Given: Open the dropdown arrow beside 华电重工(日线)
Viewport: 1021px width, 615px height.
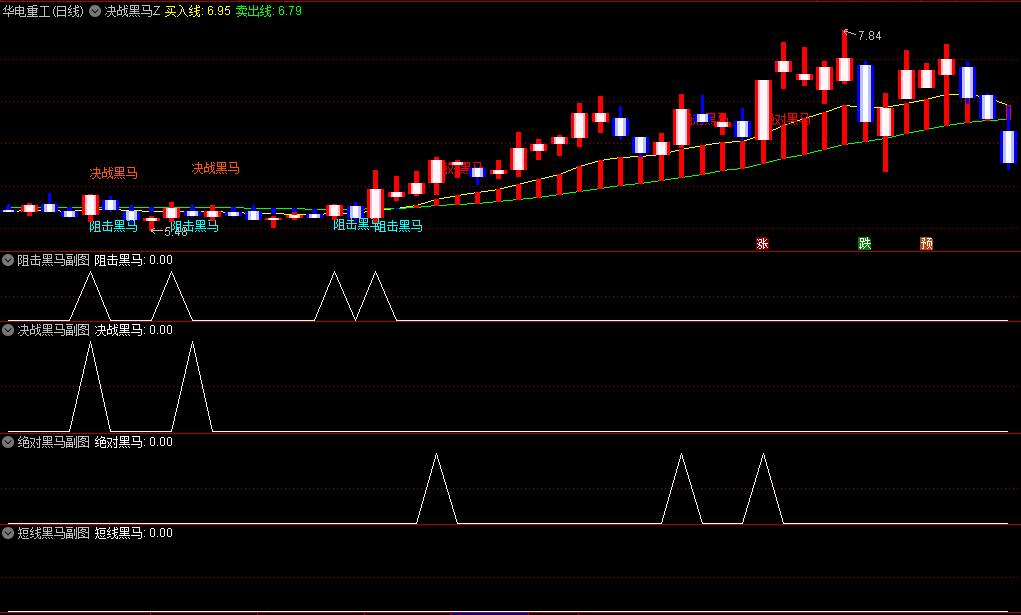Looking at the screenshot, I should coord(95,11).
